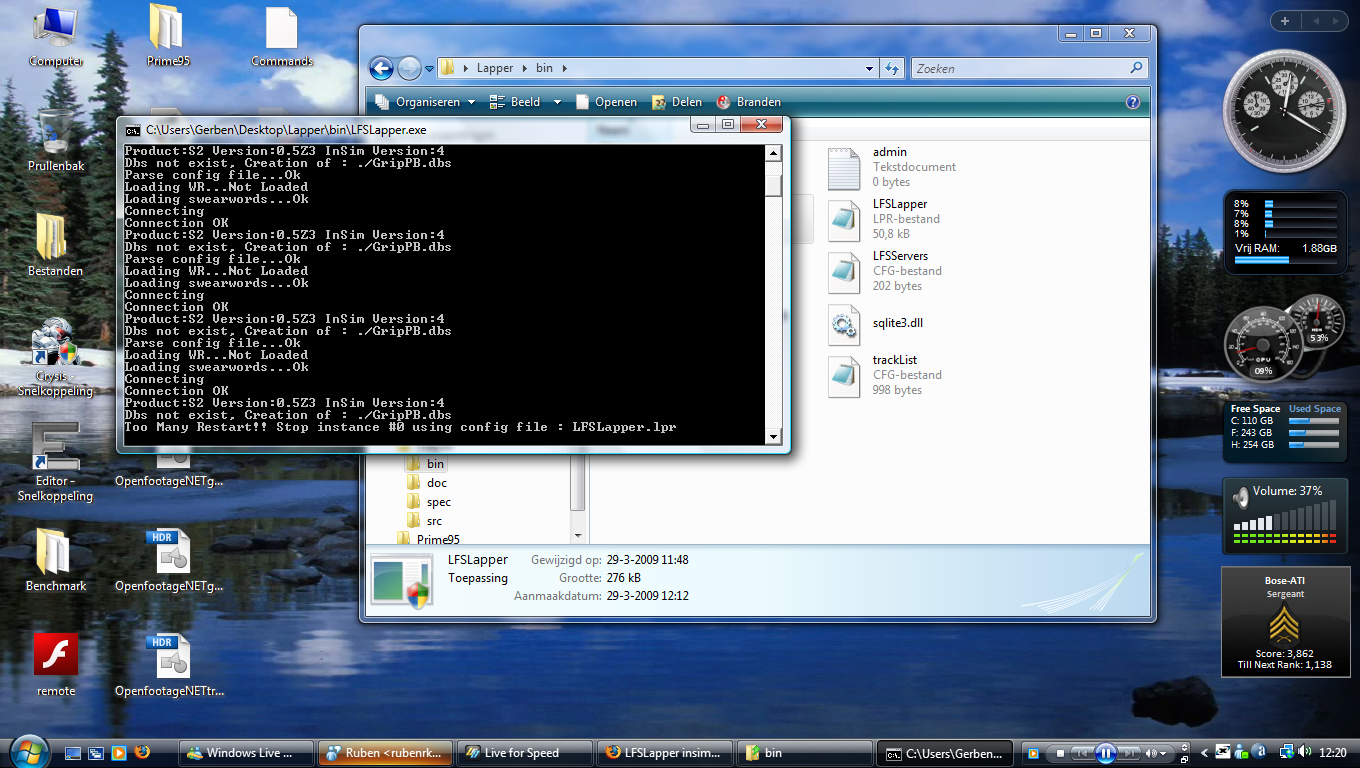Viewport: 1360px width, 768px height.
Task: Pause playback in taskbar media player
Action: pyautogui.click(x=1106, y=753)
